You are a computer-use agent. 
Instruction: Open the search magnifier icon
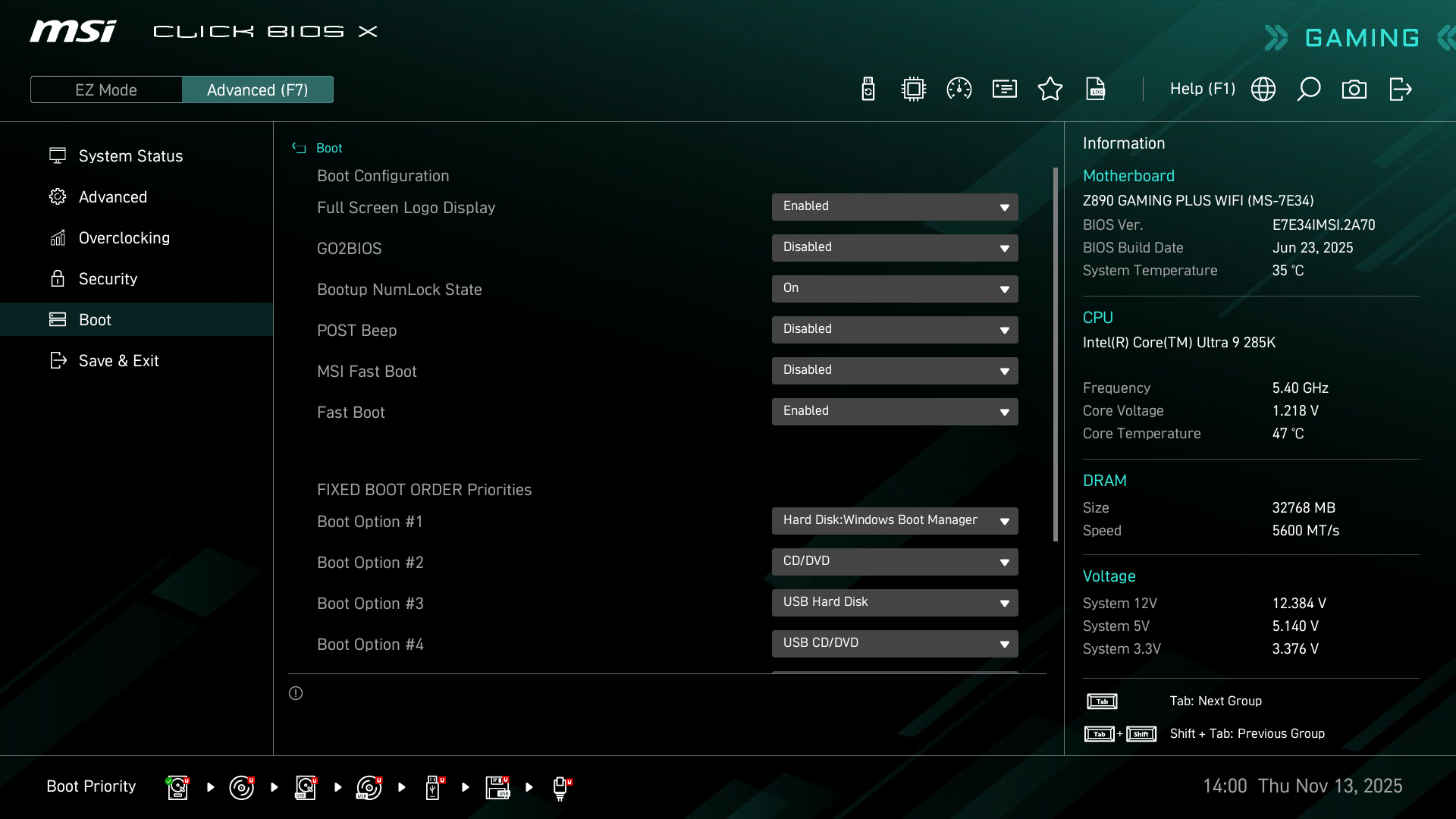point(1309,89)
